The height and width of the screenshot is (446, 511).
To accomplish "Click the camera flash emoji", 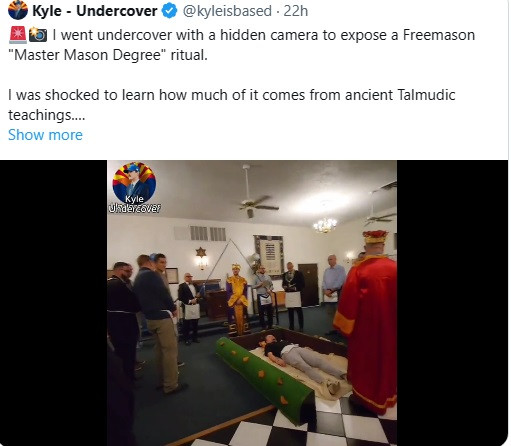I will [x=38, y=35].
